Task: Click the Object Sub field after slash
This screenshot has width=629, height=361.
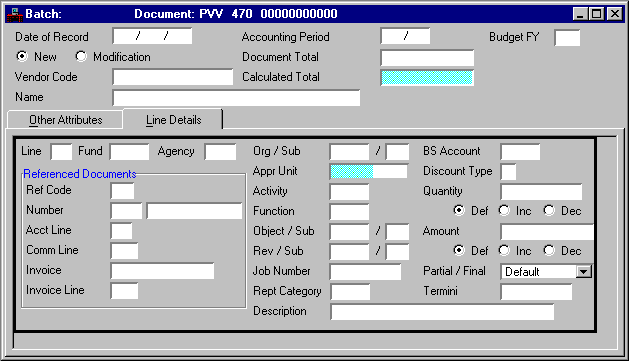Action: coord(398,232)
